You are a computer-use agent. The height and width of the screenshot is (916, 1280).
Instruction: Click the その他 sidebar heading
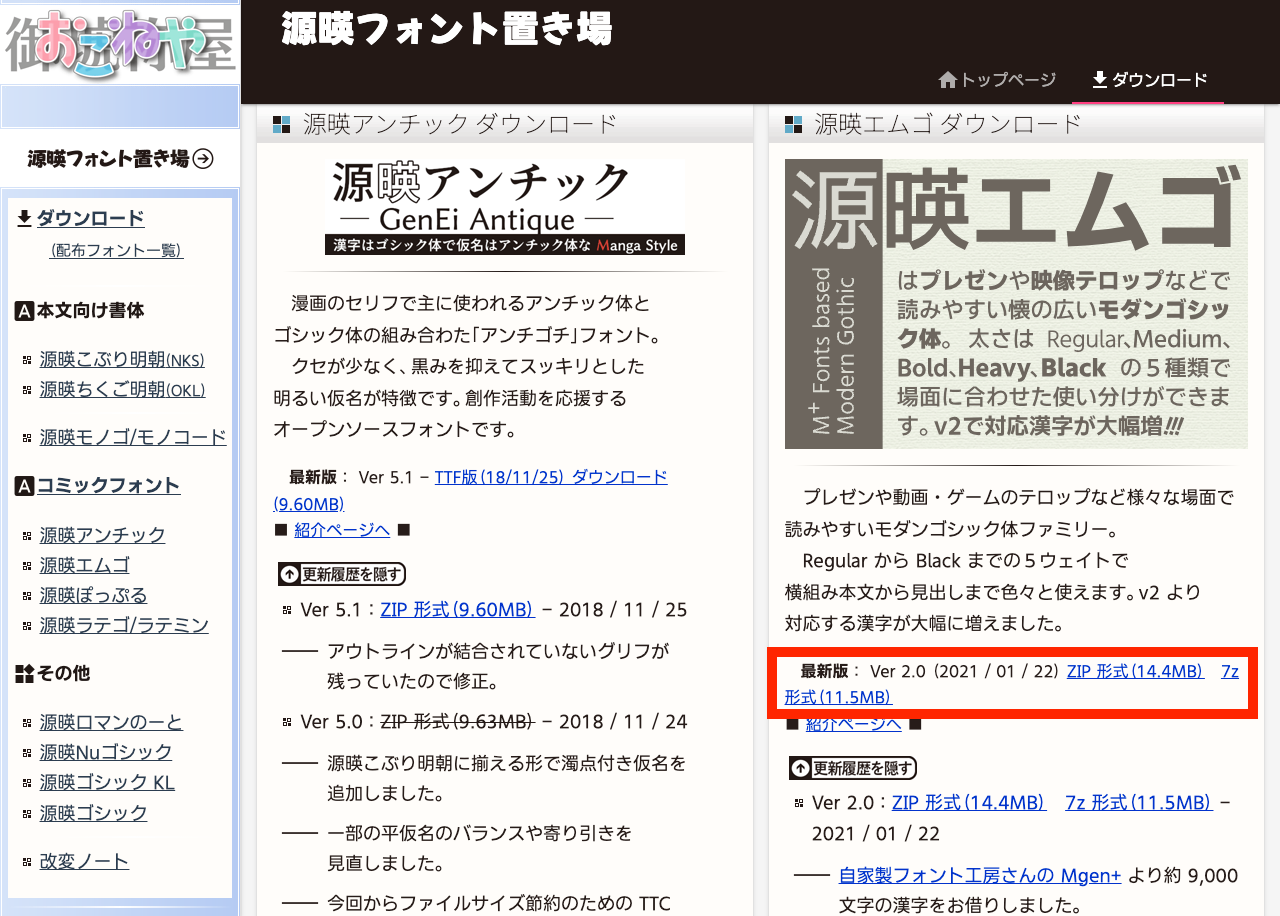tap(63, 674)
